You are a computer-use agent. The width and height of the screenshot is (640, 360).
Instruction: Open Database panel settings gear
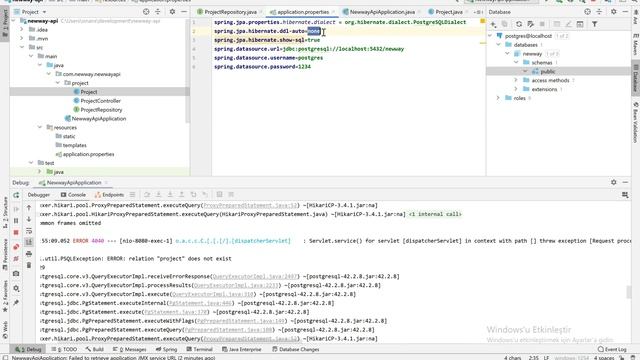613,12
